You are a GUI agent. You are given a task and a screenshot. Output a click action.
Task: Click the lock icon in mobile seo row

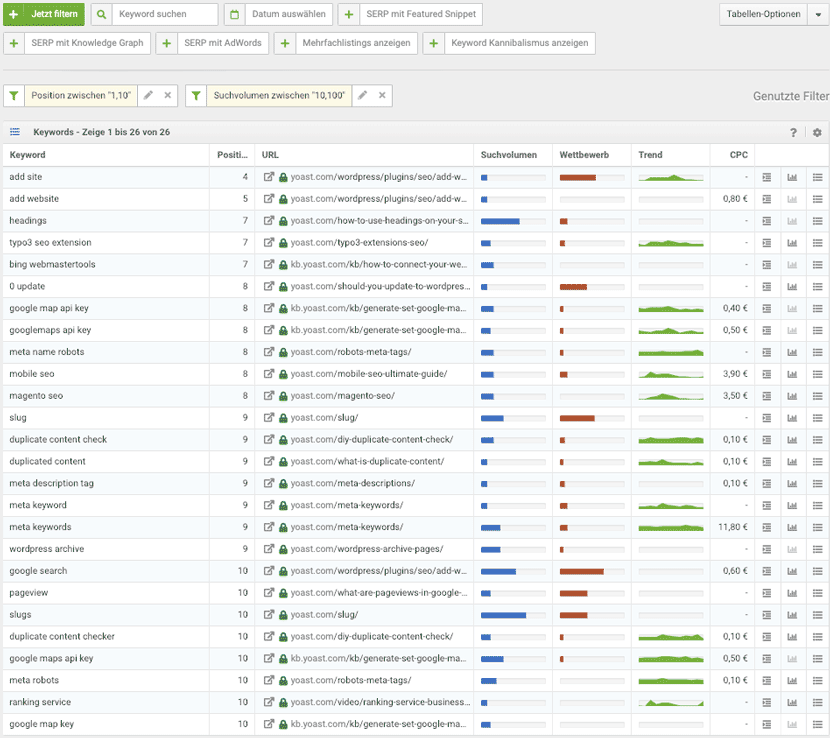(x=283, y=374)
